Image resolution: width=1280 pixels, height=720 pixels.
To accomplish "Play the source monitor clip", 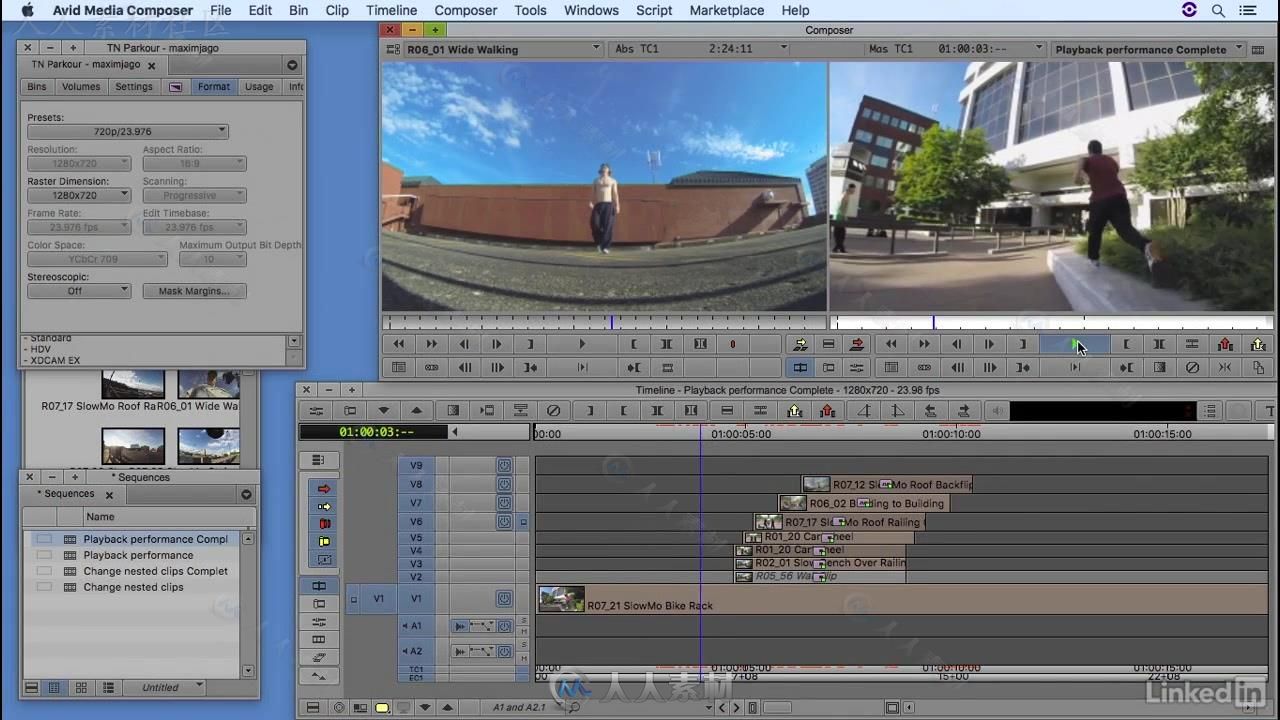I will coord(582,344).
